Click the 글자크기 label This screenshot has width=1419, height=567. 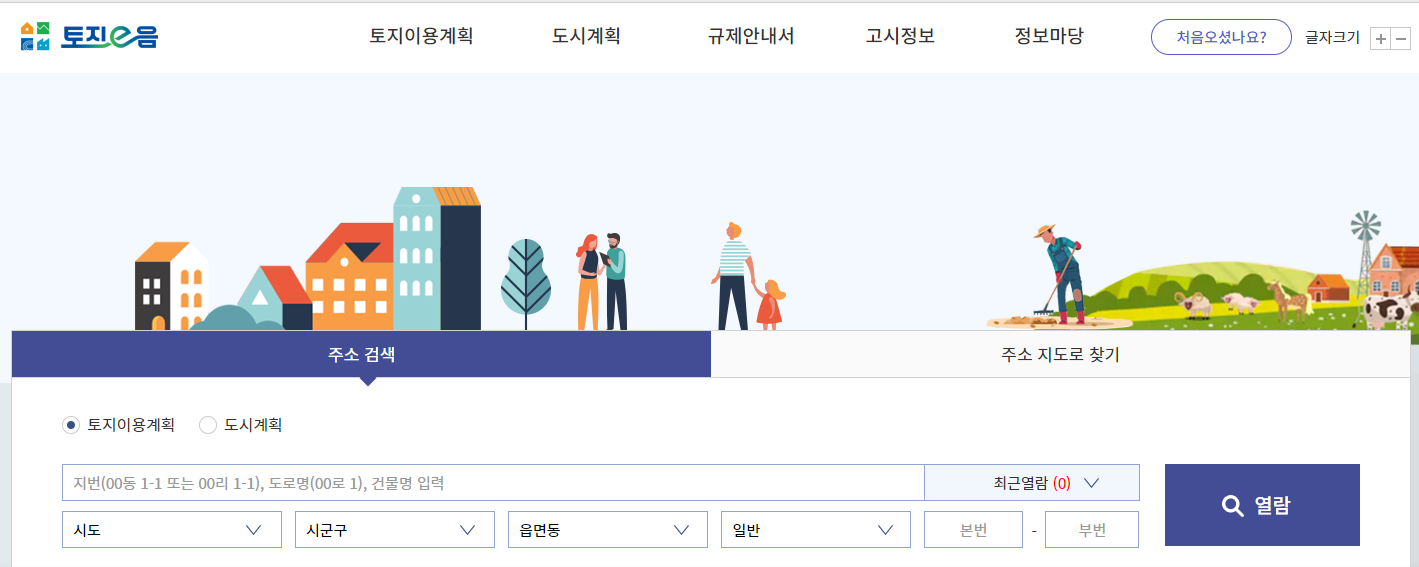tap(1332, 38)
